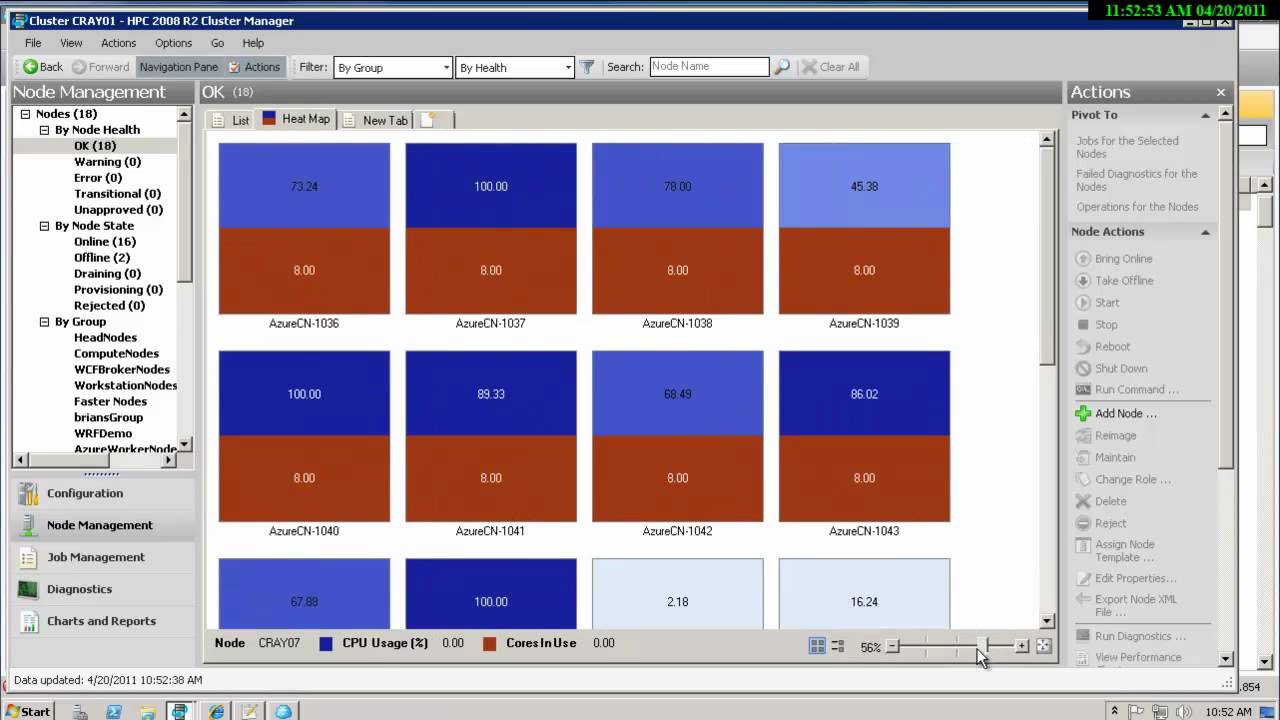The height and width of the screenshot is (720, 1280).
Task: Click the Back navigation arrow icon
Action: (30, 67)
